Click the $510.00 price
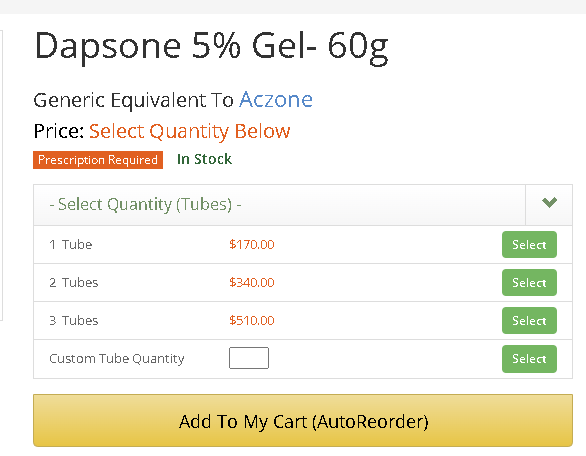The width and height of the screenshot is (586, 456). pyautogui.click(x=252, y=321)
